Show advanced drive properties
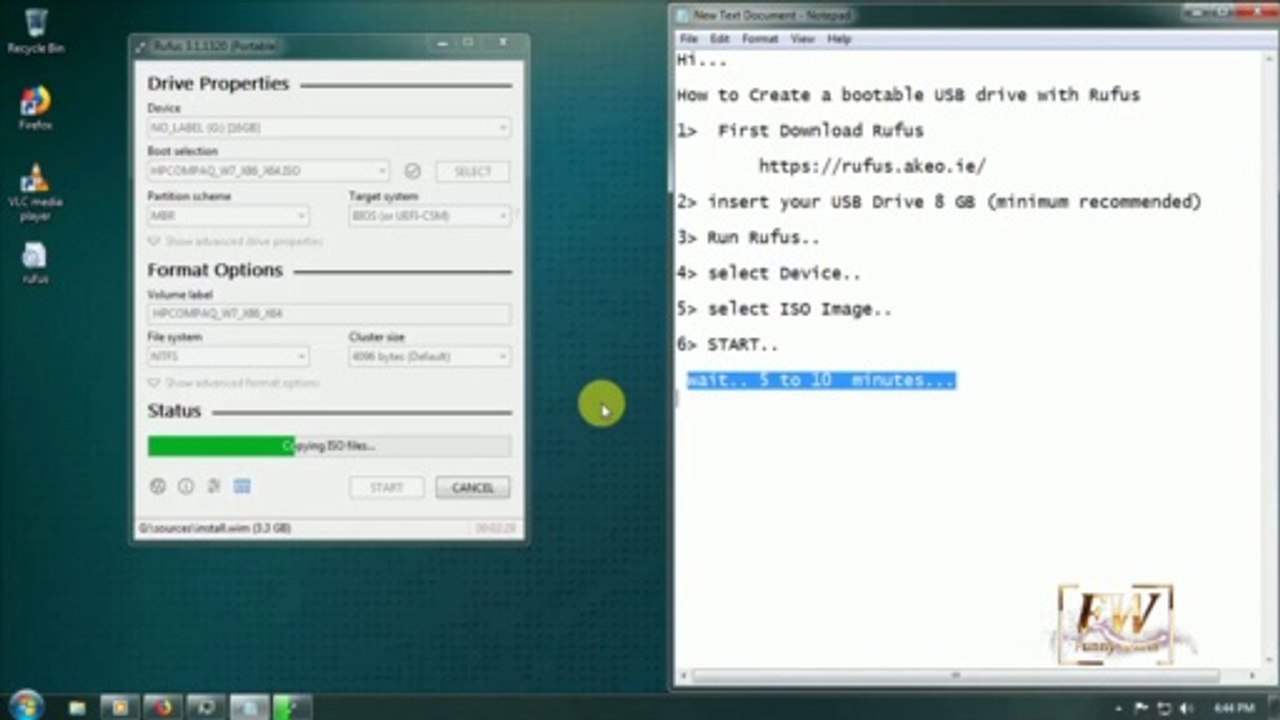This screenshot has height=720, width=1280. coord(235,241)
